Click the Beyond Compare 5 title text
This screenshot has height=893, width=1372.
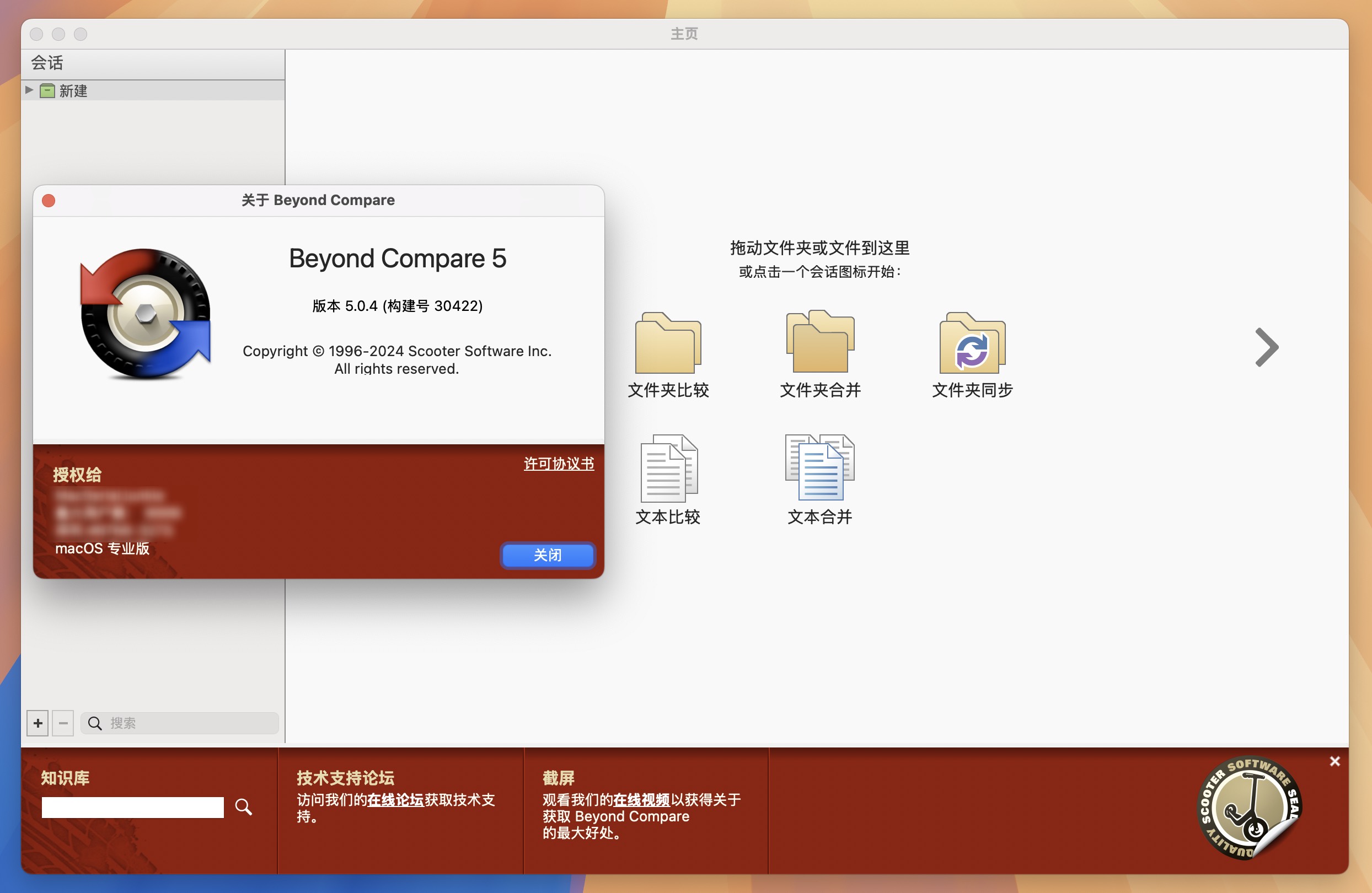[397, 259]
